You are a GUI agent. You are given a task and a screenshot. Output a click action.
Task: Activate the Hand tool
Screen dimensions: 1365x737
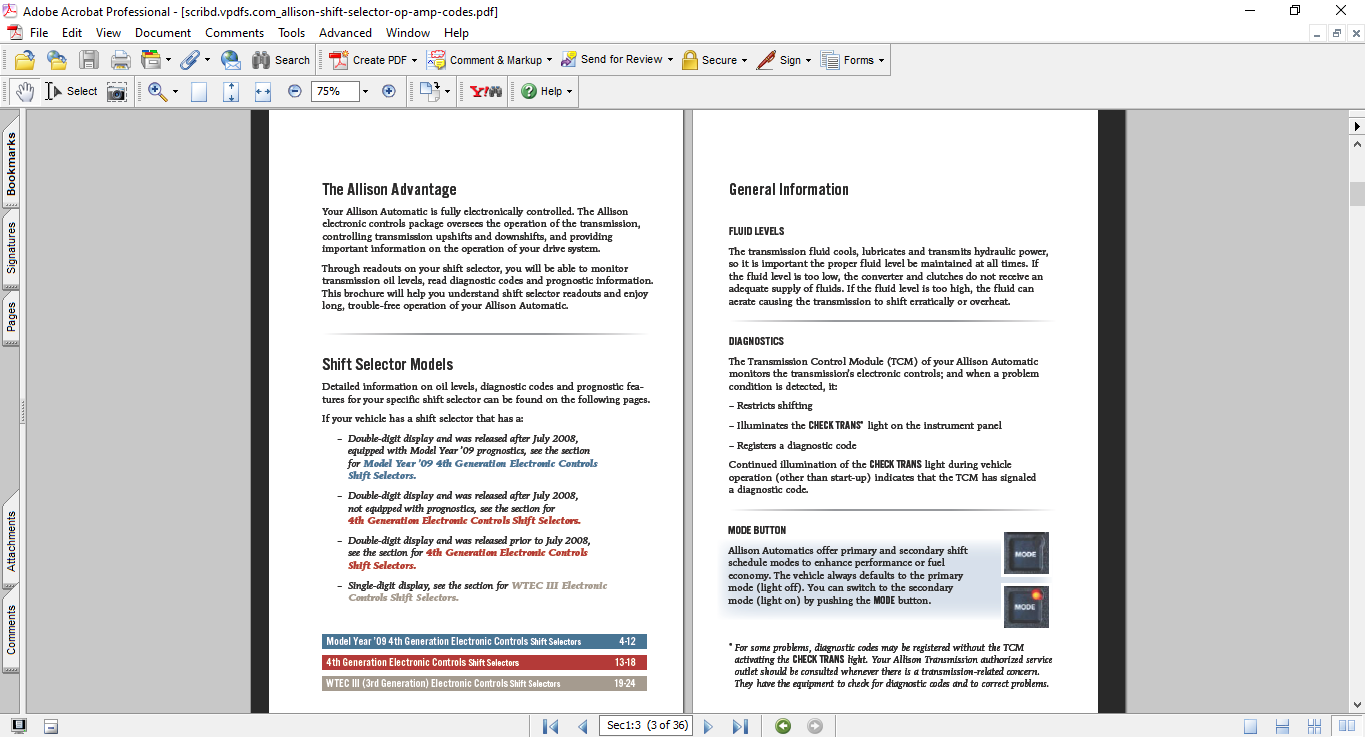(x=24, y=92)
